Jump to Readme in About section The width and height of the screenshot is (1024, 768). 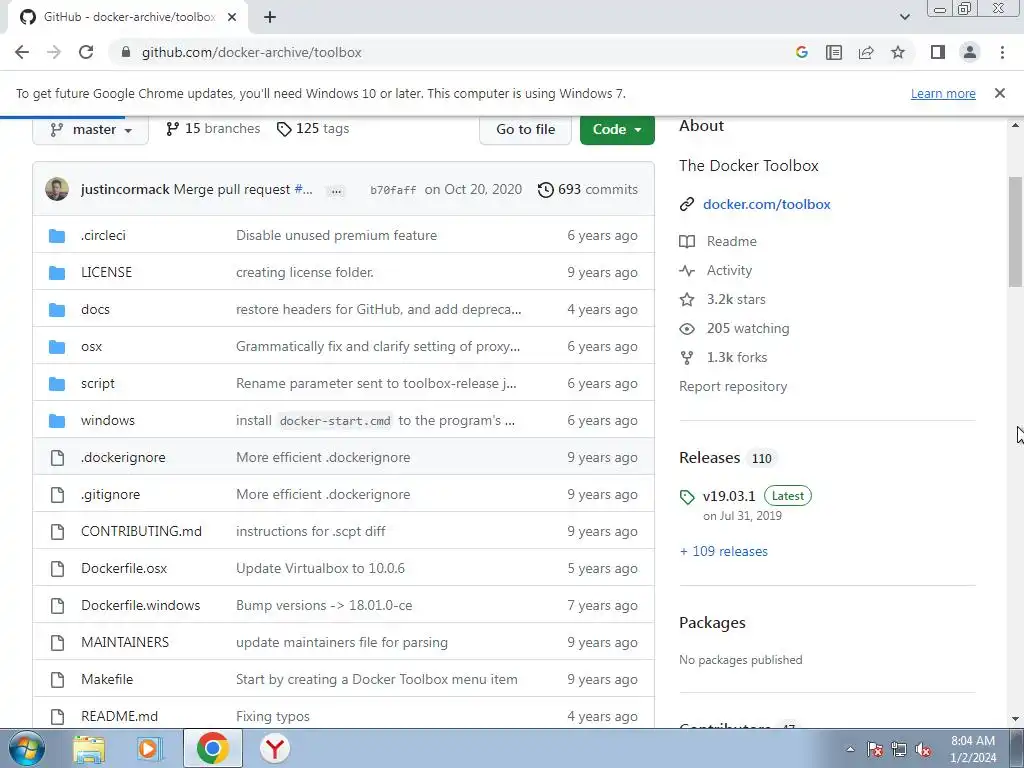point(731,241)
